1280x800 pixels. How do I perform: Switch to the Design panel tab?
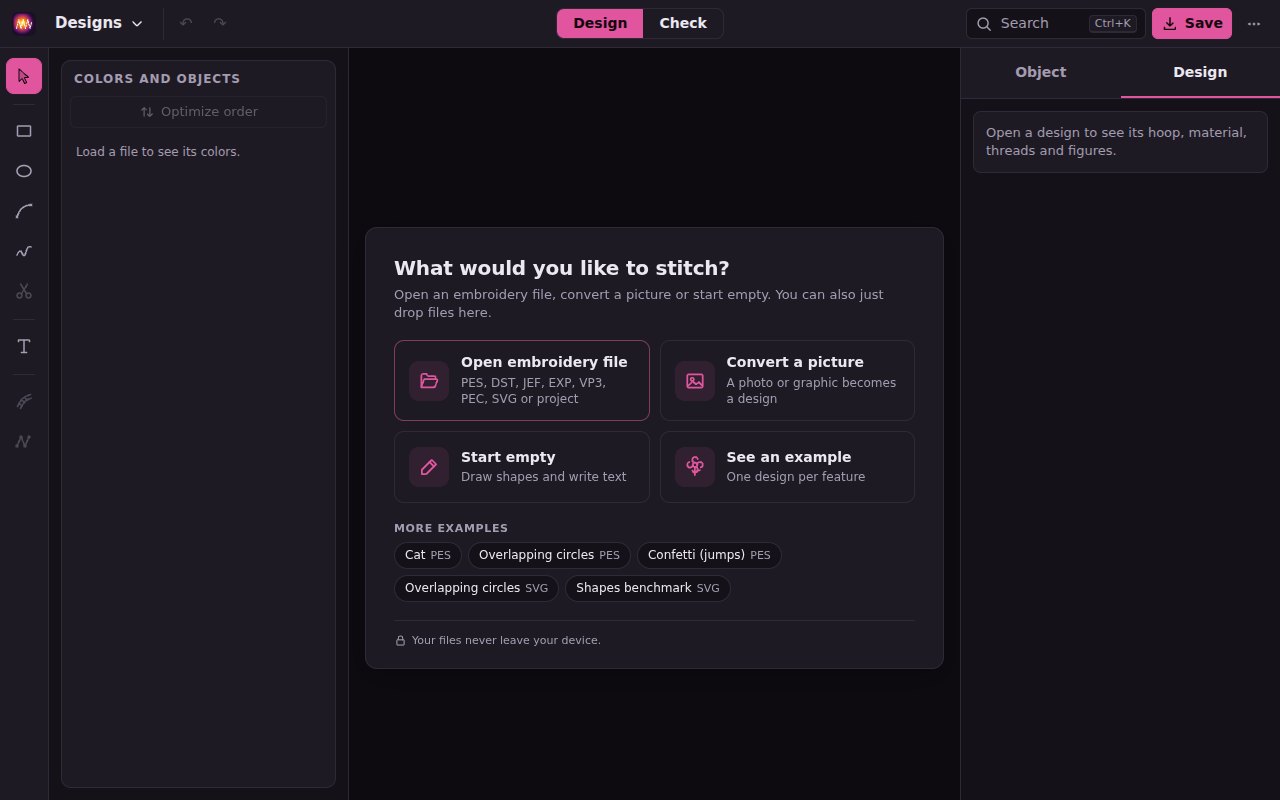point(1200,72)
